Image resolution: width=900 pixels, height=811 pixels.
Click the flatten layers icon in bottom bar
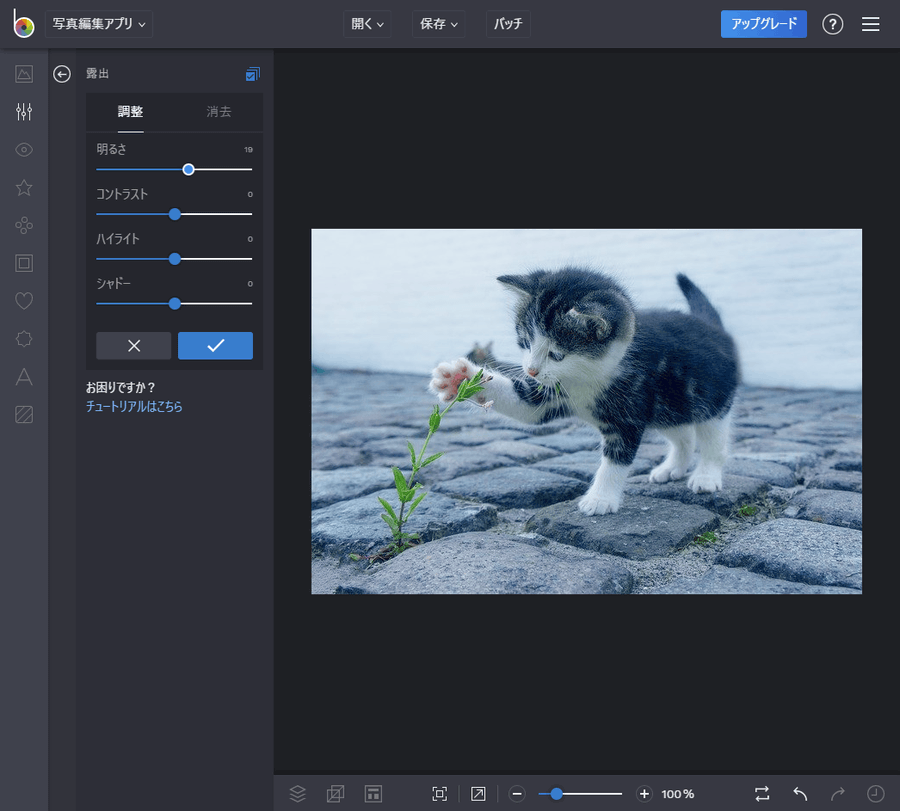click(335, 794)
